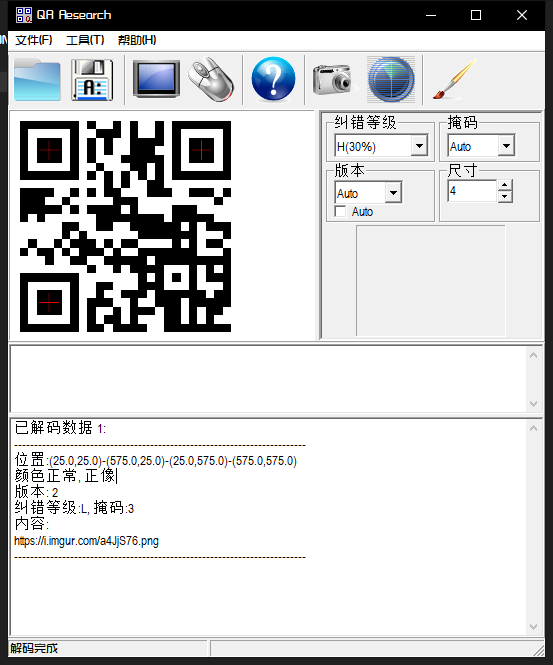Open file with the folder icon
Viewport: 553px width, 665px height.
tap(37, 80)
